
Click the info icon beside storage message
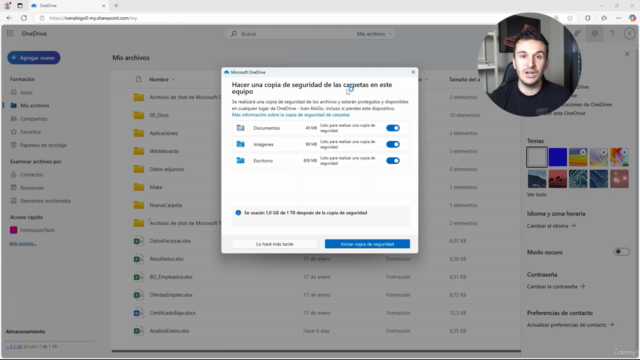point(238,213)
